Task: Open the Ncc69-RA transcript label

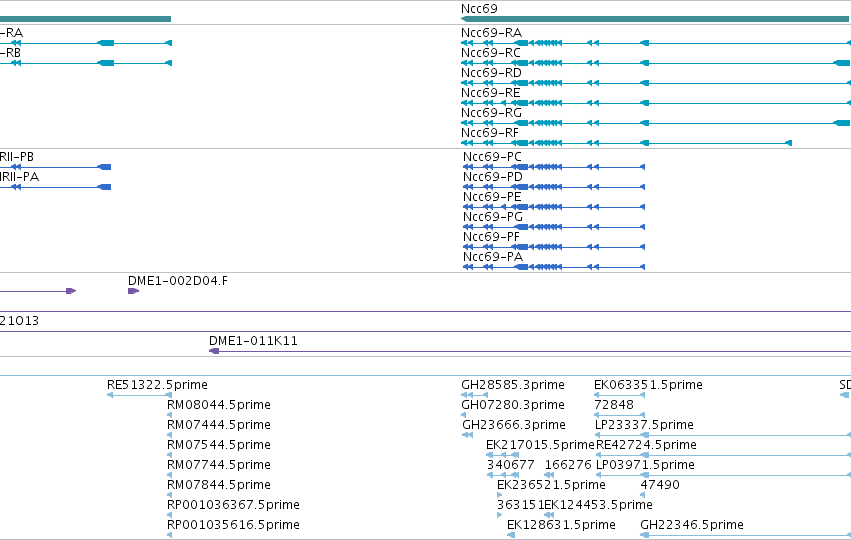Action: [491, 33]
